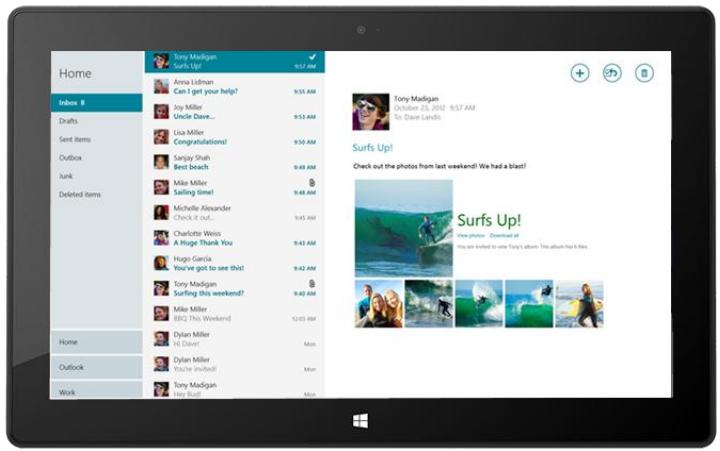The width and height of the screenshot is (720, 451).
Task: Click the attachment paperclip on Sailing time! email
Action: pyautogui.click(x=312, y=183)
